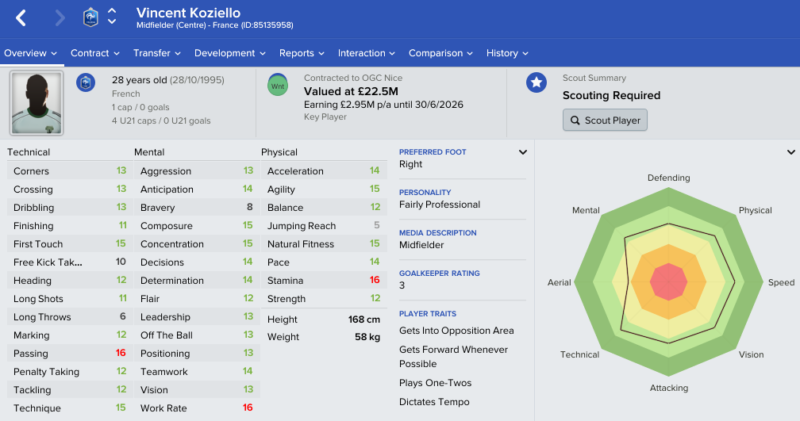The height and width of the screenshot is (421, 800).
Task: Click the French nationality badge near age
Action: (86, 82)
